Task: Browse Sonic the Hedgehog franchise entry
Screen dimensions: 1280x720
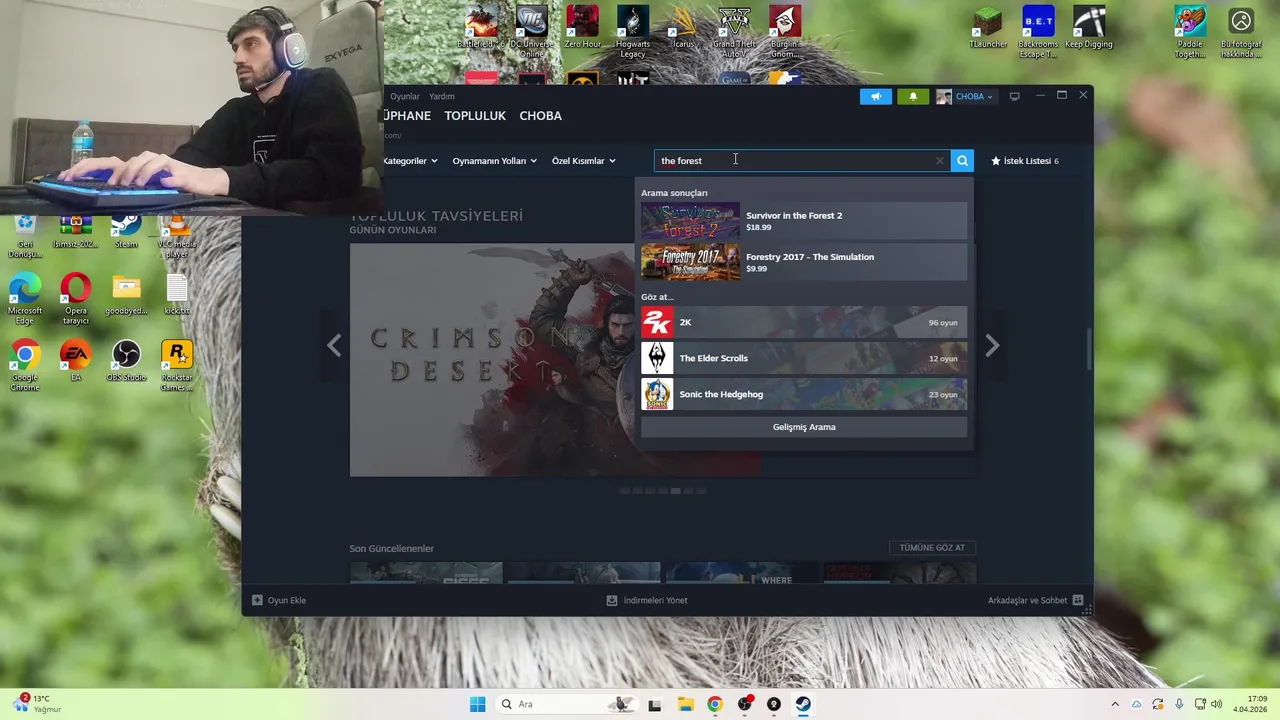Action: [x=804, y=394]
